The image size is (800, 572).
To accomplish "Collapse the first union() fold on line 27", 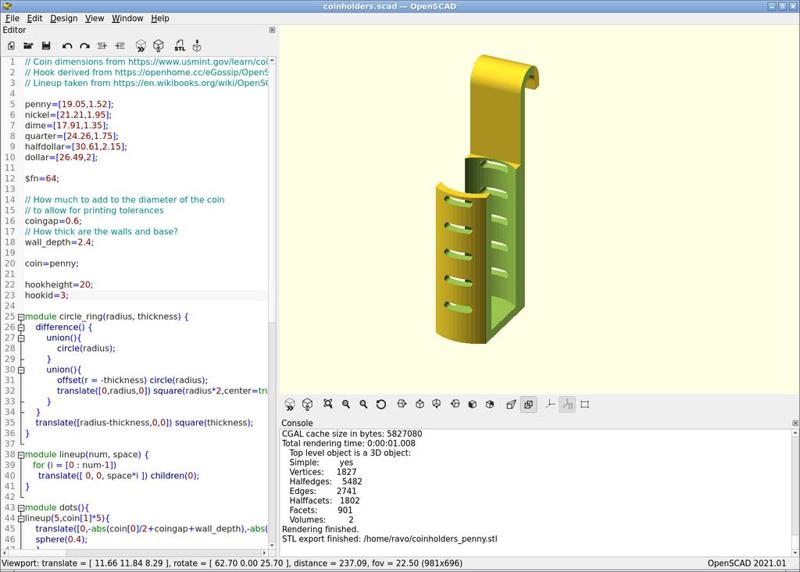I will pos(21,338).
